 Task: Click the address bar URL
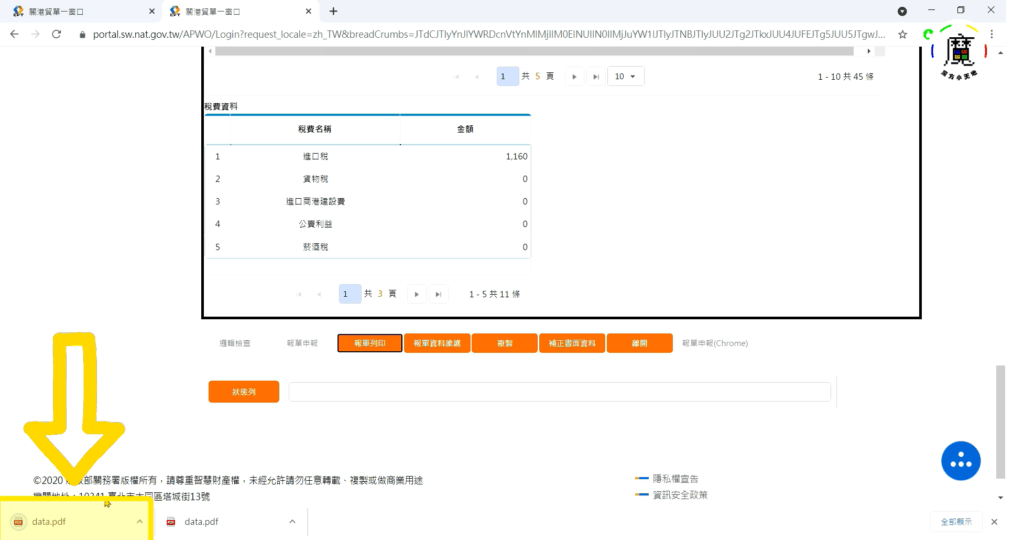[x=488, y=34]
